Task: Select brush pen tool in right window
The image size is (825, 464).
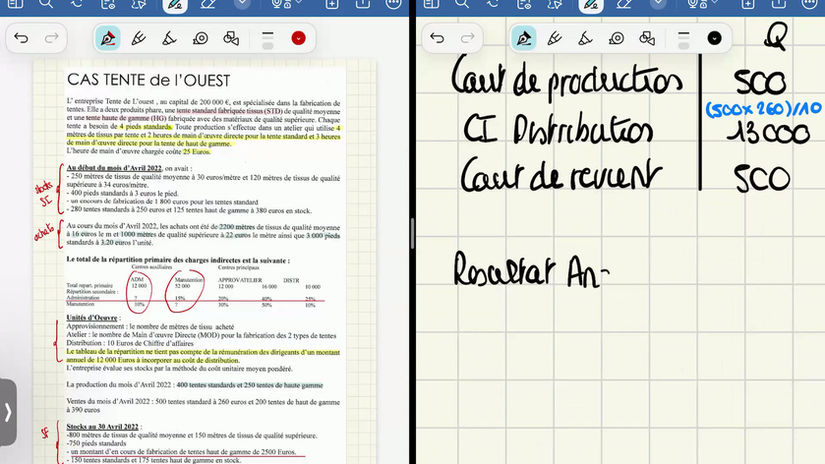Action: tap(554, 38)
